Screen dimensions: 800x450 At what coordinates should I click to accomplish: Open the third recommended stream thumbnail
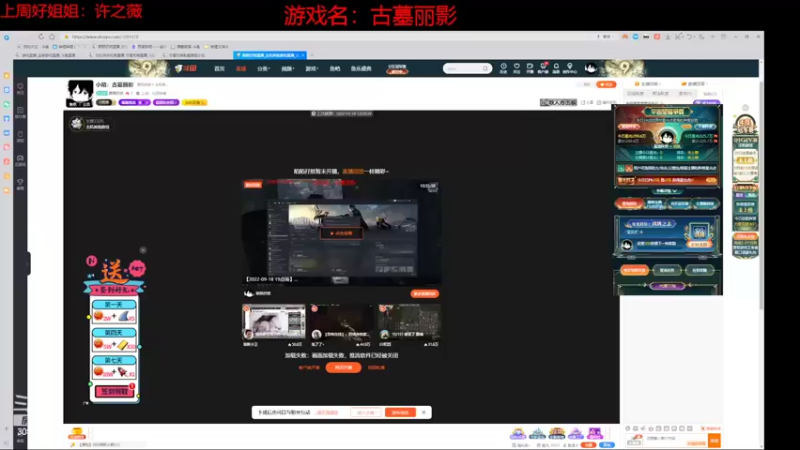(409, 322)
